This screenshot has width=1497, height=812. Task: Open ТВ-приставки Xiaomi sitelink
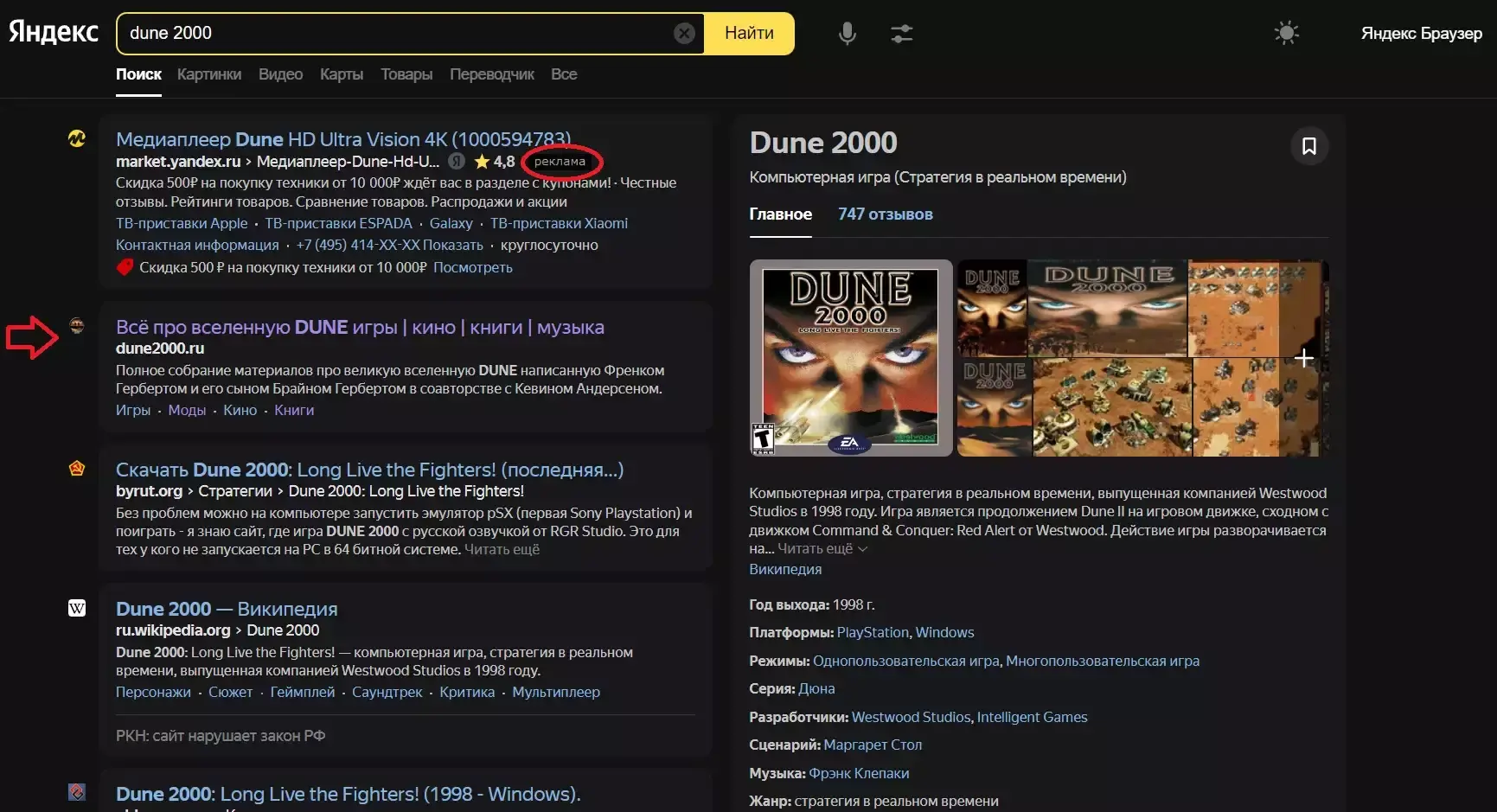[559, 223]
